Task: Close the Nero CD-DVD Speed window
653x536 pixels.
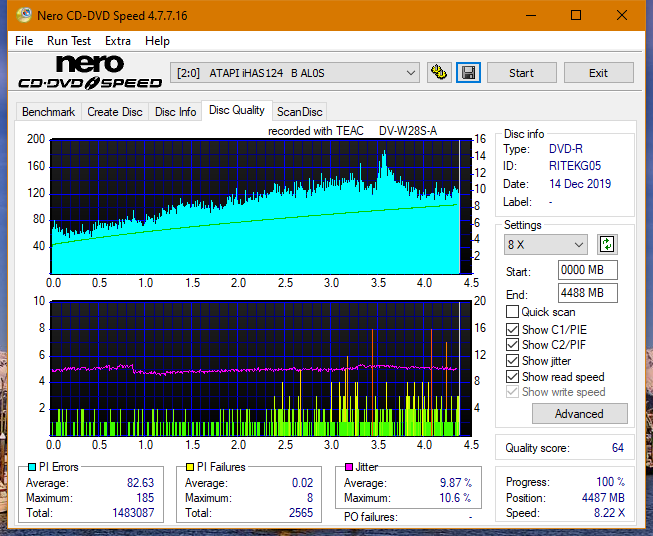Action: (622, 15)
